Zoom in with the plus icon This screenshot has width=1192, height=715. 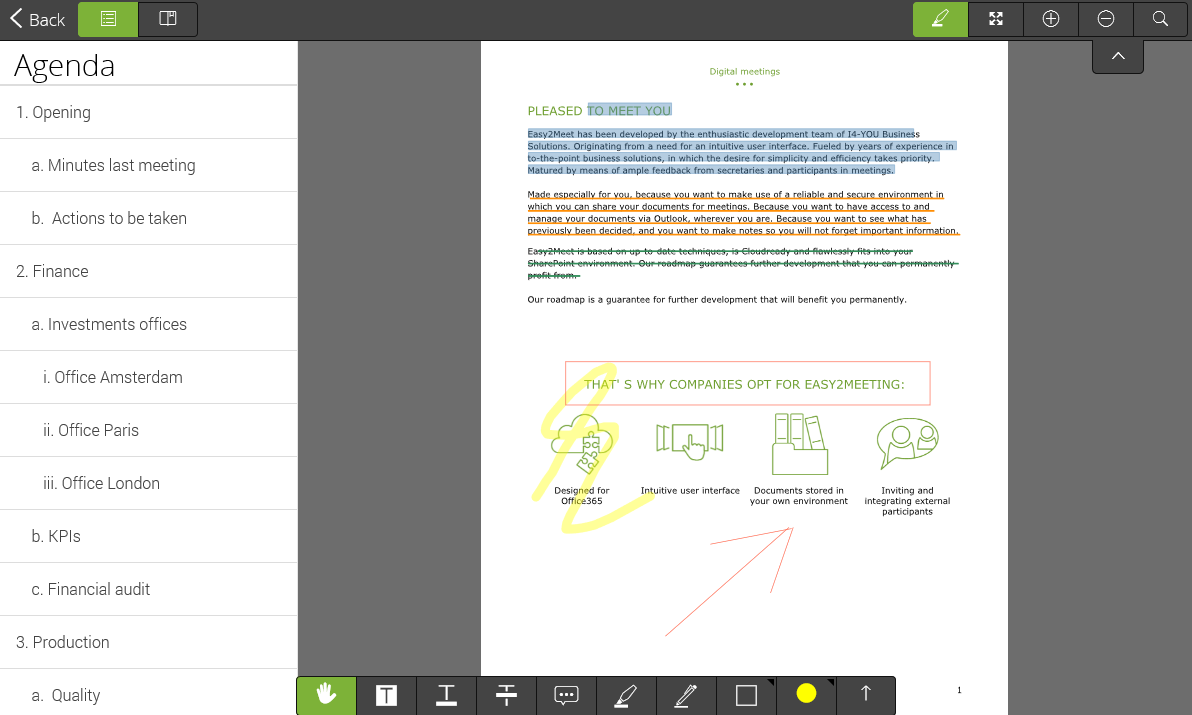1051,19
